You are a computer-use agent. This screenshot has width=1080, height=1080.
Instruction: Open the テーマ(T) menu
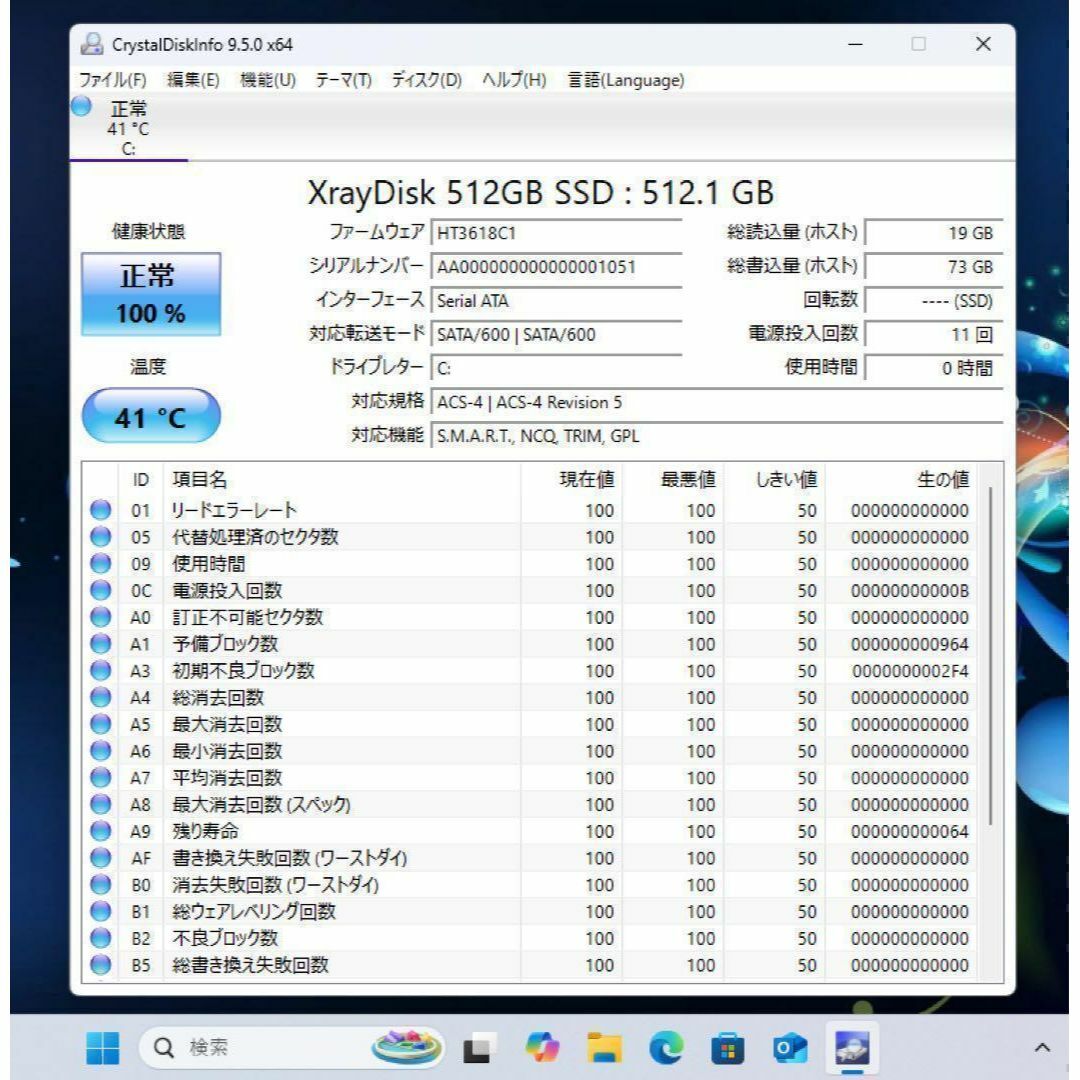click(343, 80)
